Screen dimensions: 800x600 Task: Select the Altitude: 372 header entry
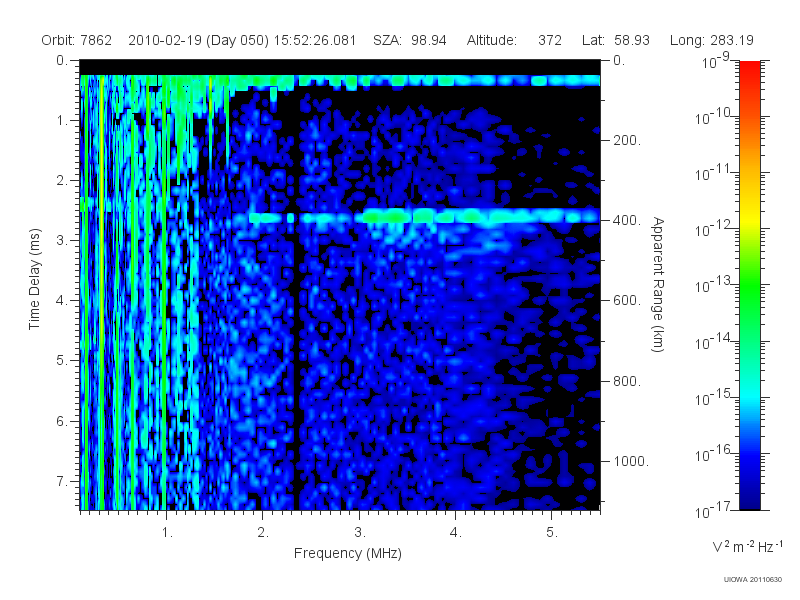coord(514,40)
